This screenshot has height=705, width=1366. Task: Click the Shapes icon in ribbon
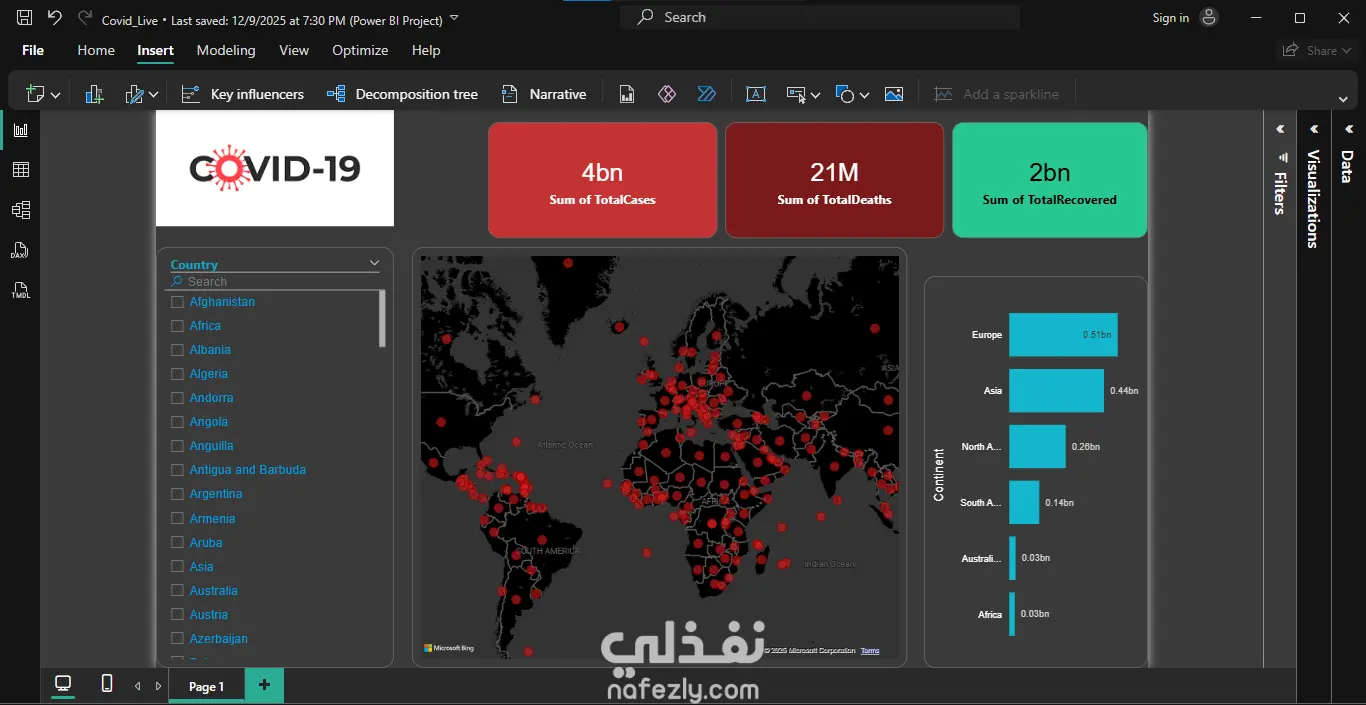pos(845,94)
